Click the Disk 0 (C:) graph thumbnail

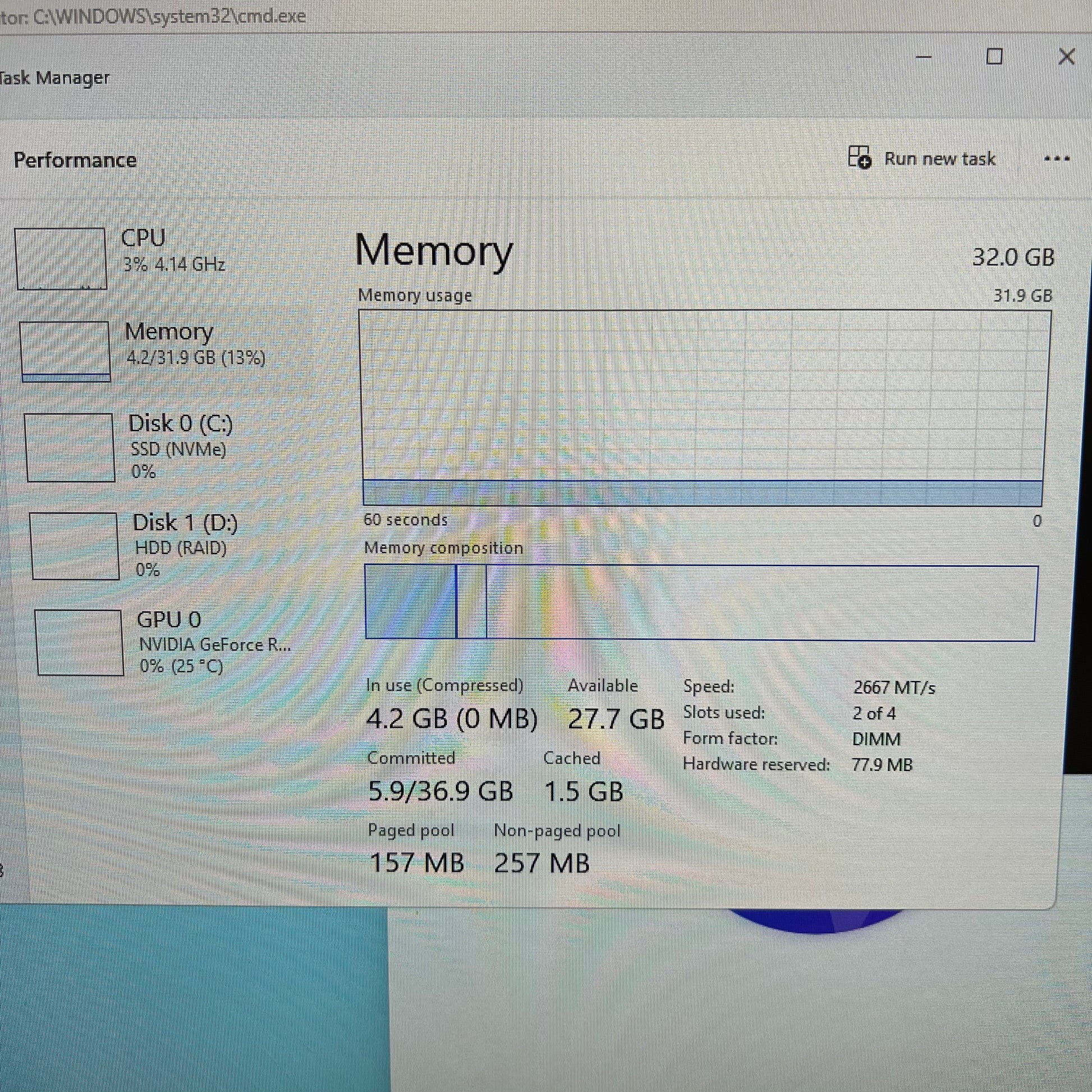coord(70,447)
